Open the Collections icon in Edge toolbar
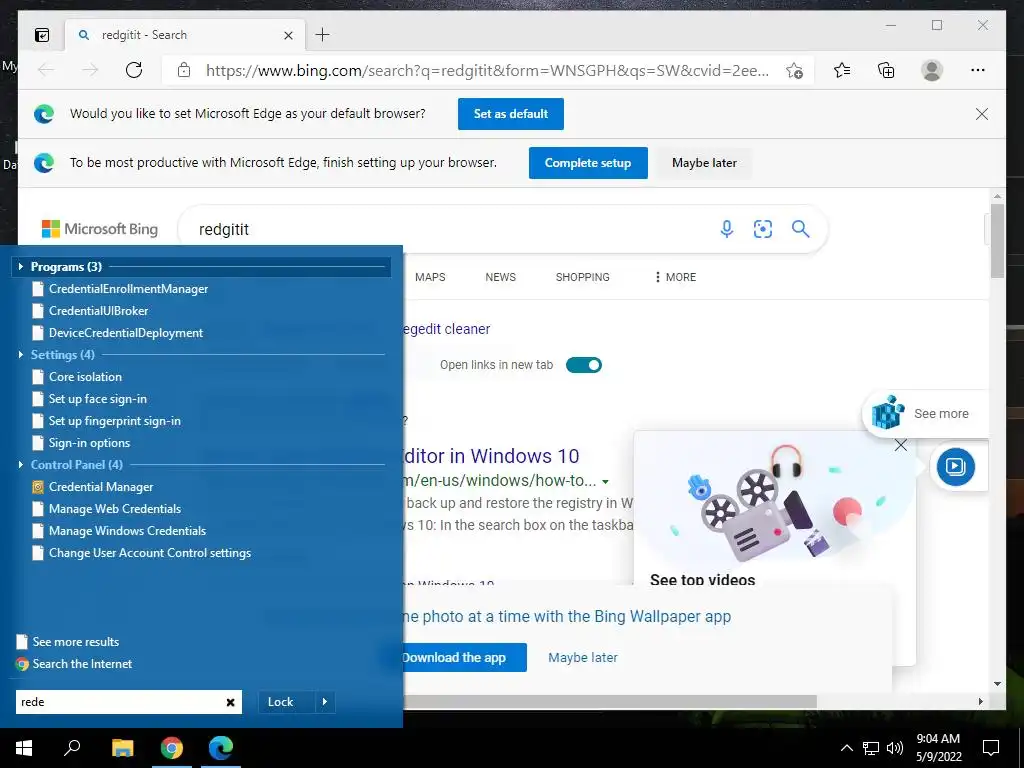This screenshot has width=1024, height=768. [886, 70]
